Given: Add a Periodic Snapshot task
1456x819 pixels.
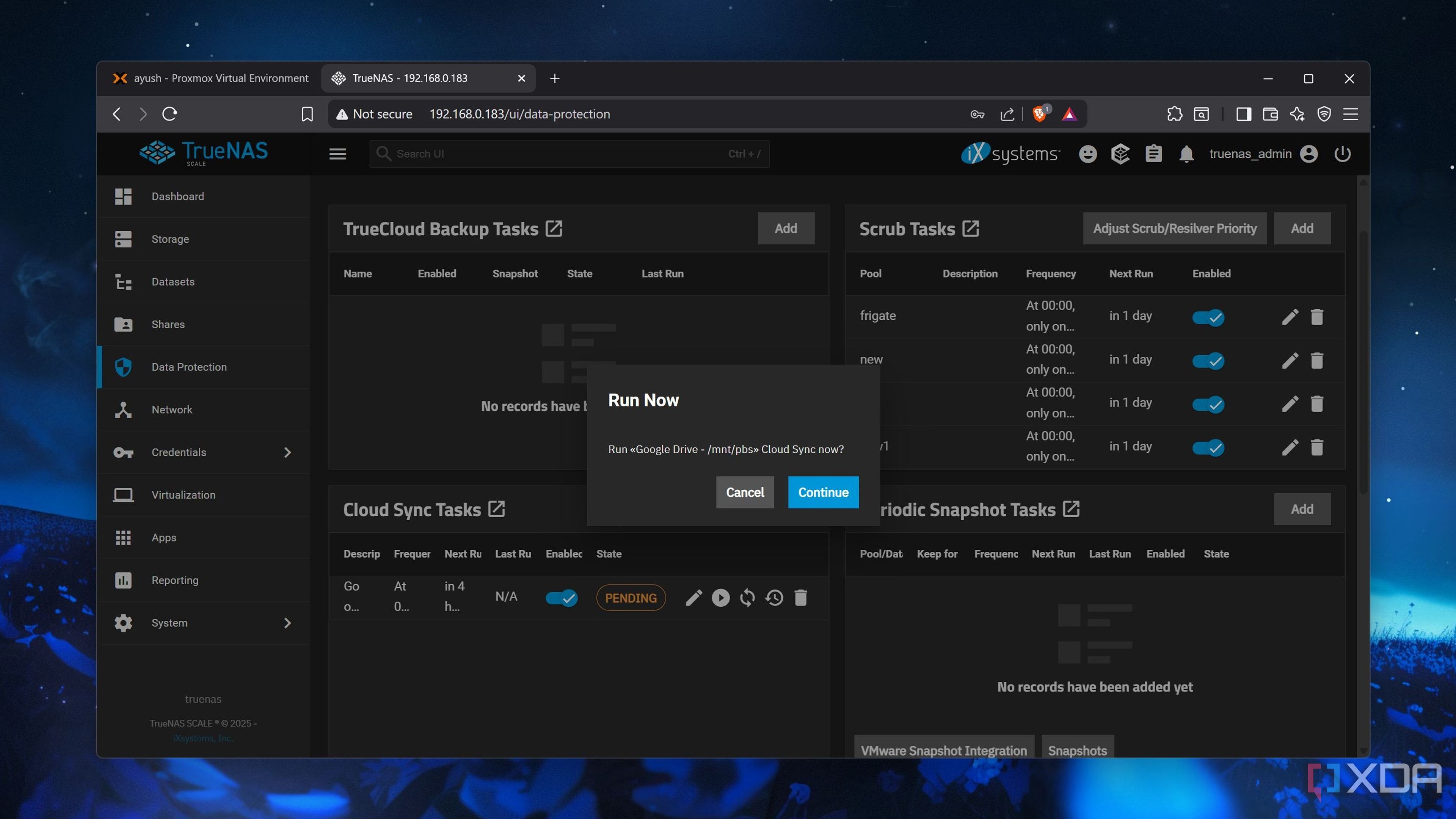Looking at the screenshot, I should [x=1302, y=509].
